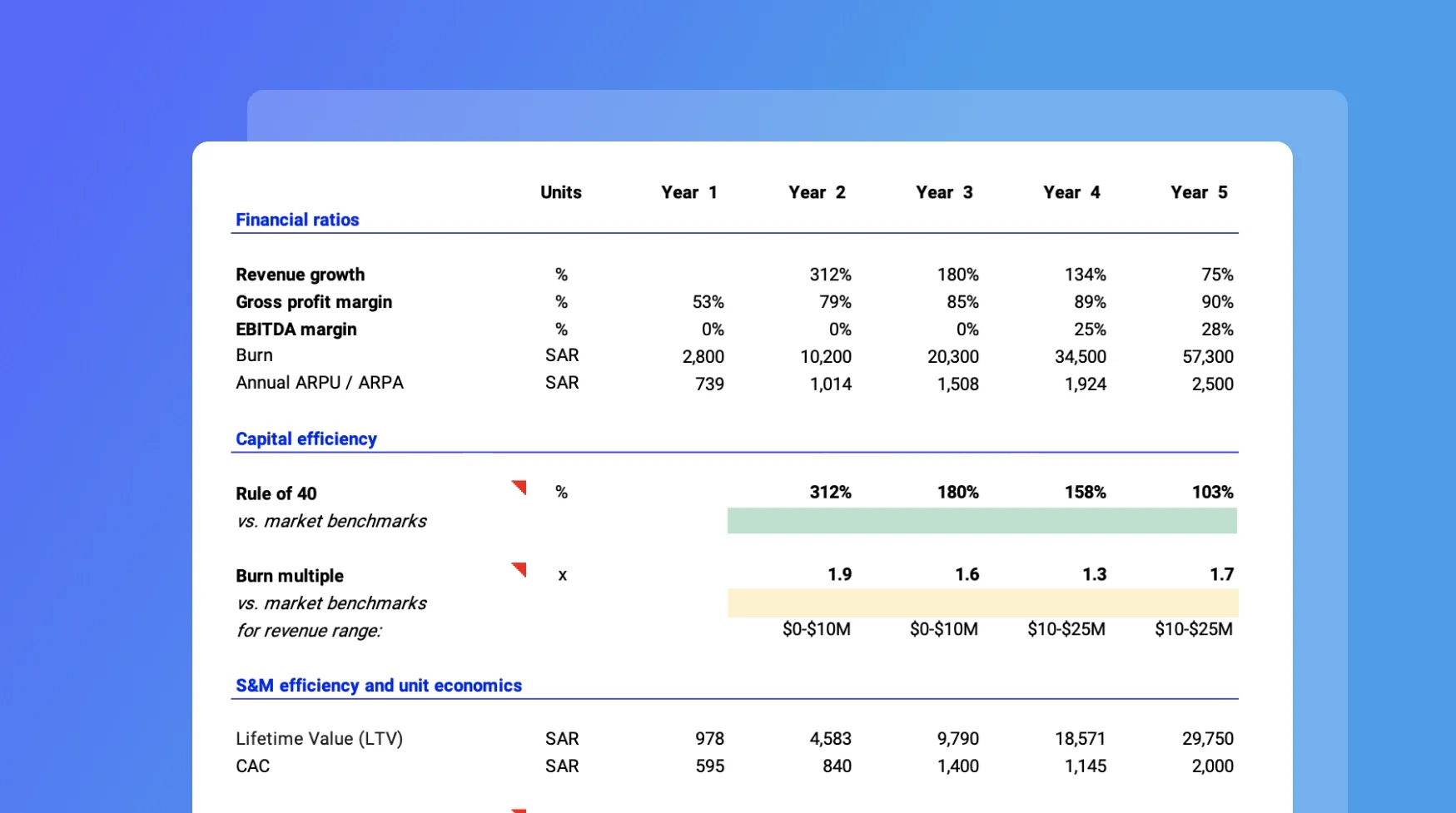
Task: Click the Lifetime Value (LTV) row label
Action: coord(319,738)
